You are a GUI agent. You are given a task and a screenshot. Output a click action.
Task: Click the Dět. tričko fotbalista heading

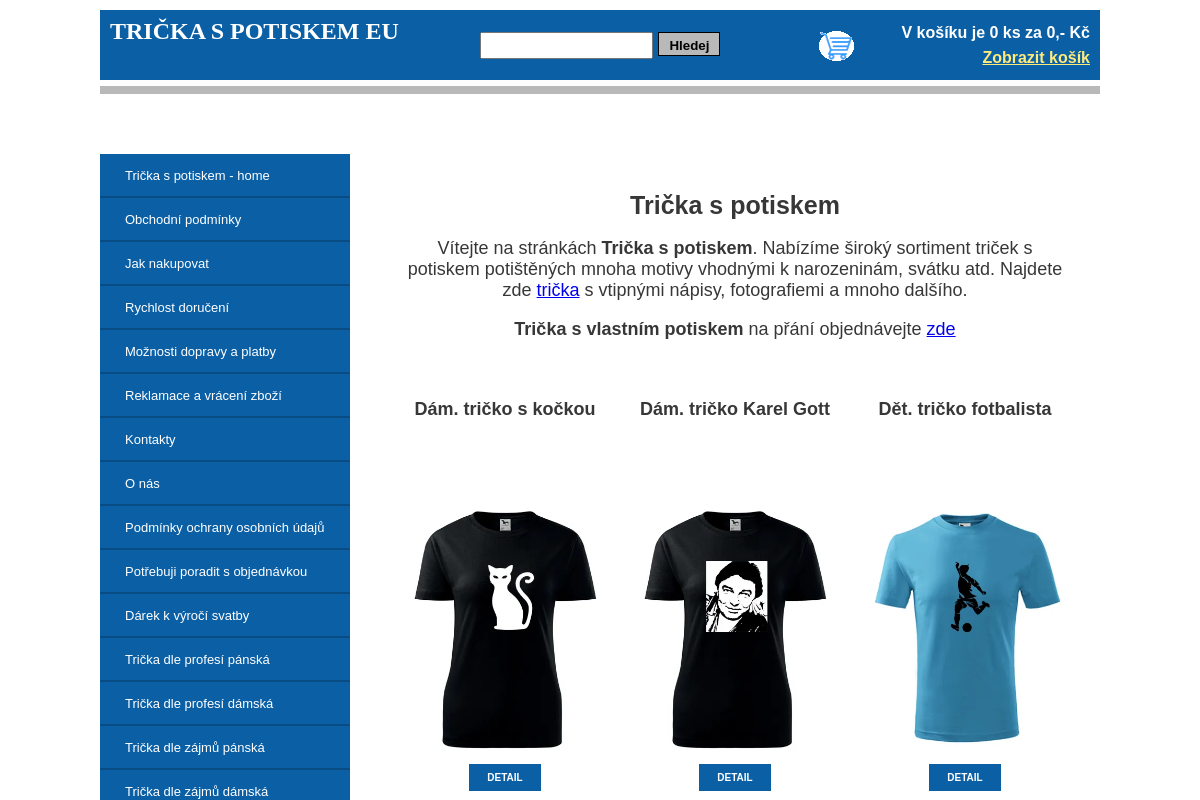tap(965, 409)
